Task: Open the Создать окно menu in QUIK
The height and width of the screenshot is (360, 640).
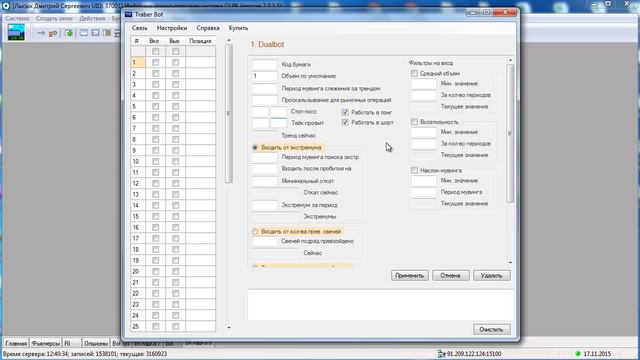Action: 54,19
